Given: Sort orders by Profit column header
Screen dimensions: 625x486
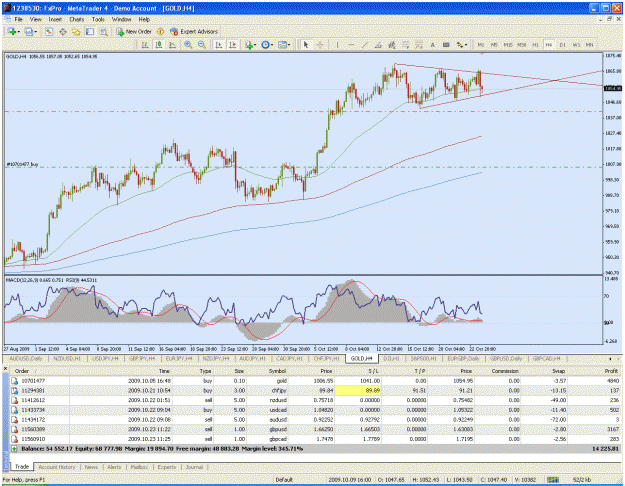Looking at the screenshot, I should click(611, 371).
